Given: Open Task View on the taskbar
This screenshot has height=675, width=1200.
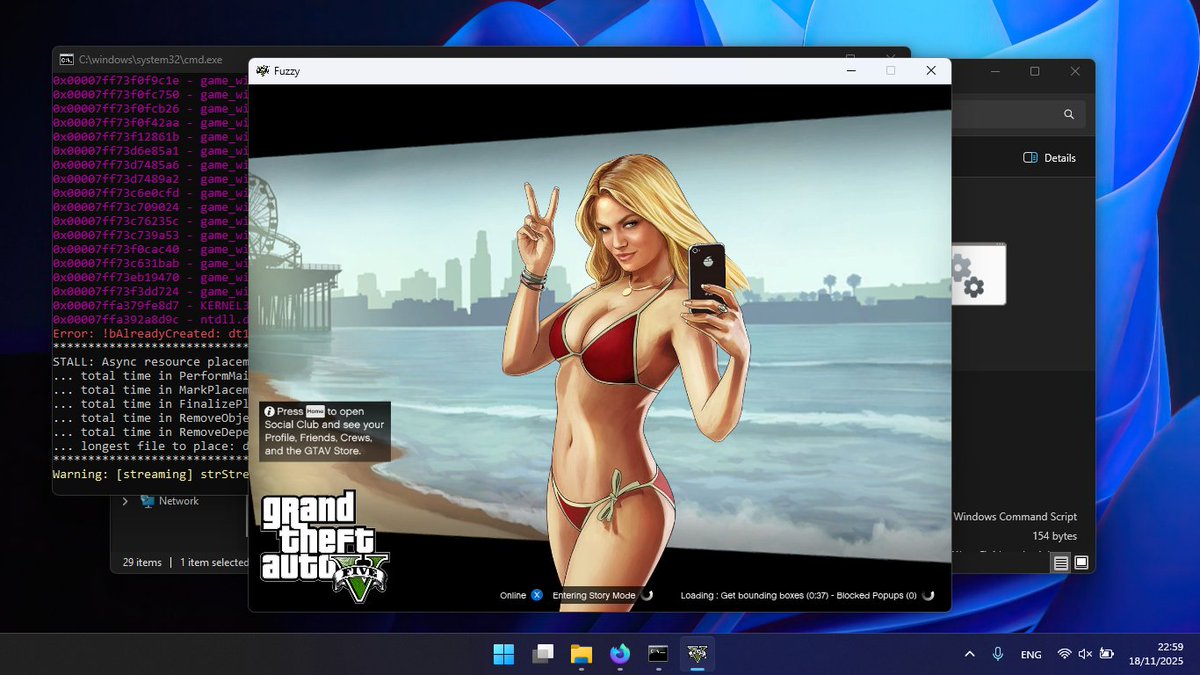Looking at the screenshot, I should coord(543,654).
